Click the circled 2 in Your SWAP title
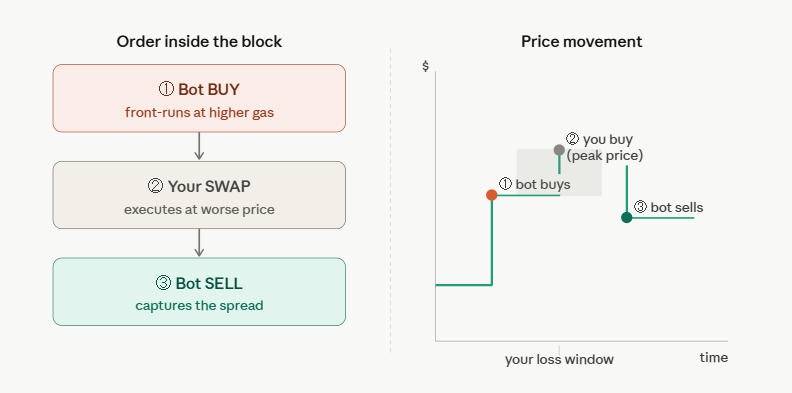The width and height of the screenshot is (792, 393). tap(156, 186)
